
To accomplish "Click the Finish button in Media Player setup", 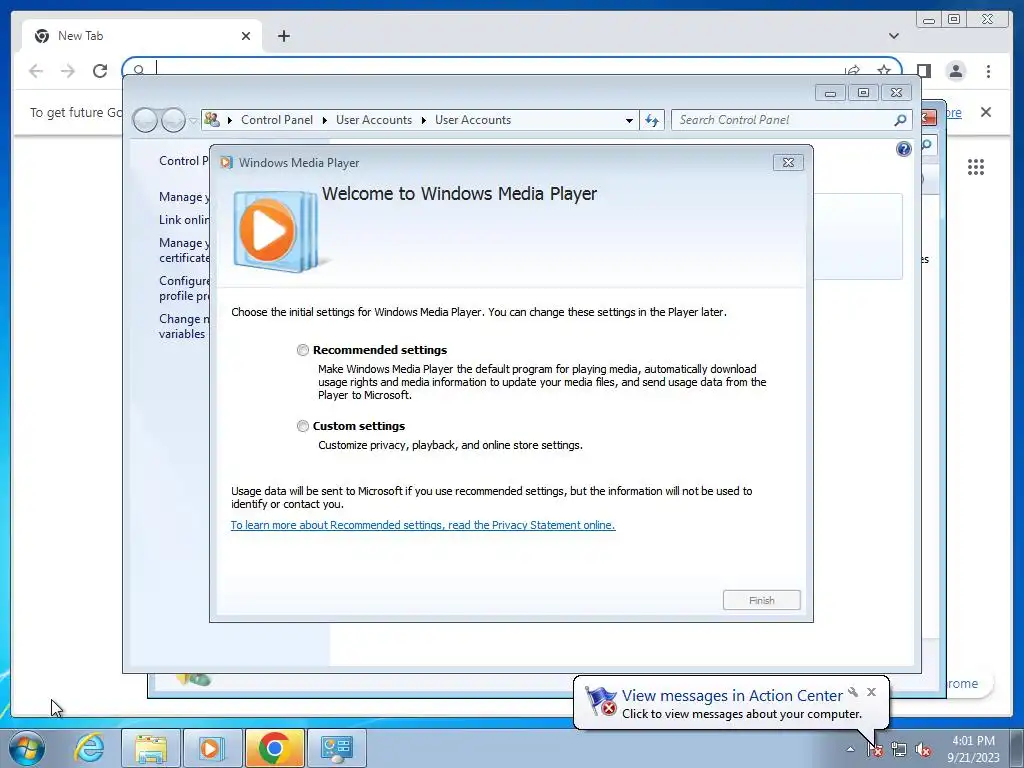I will tap(761, 600).
